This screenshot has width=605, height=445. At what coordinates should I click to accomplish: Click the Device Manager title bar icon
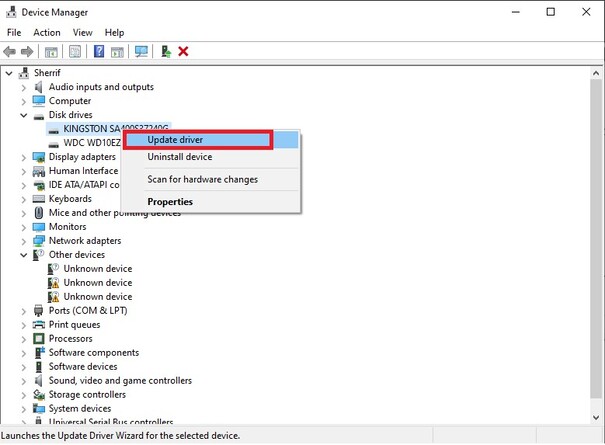click(x=11, y=12)
